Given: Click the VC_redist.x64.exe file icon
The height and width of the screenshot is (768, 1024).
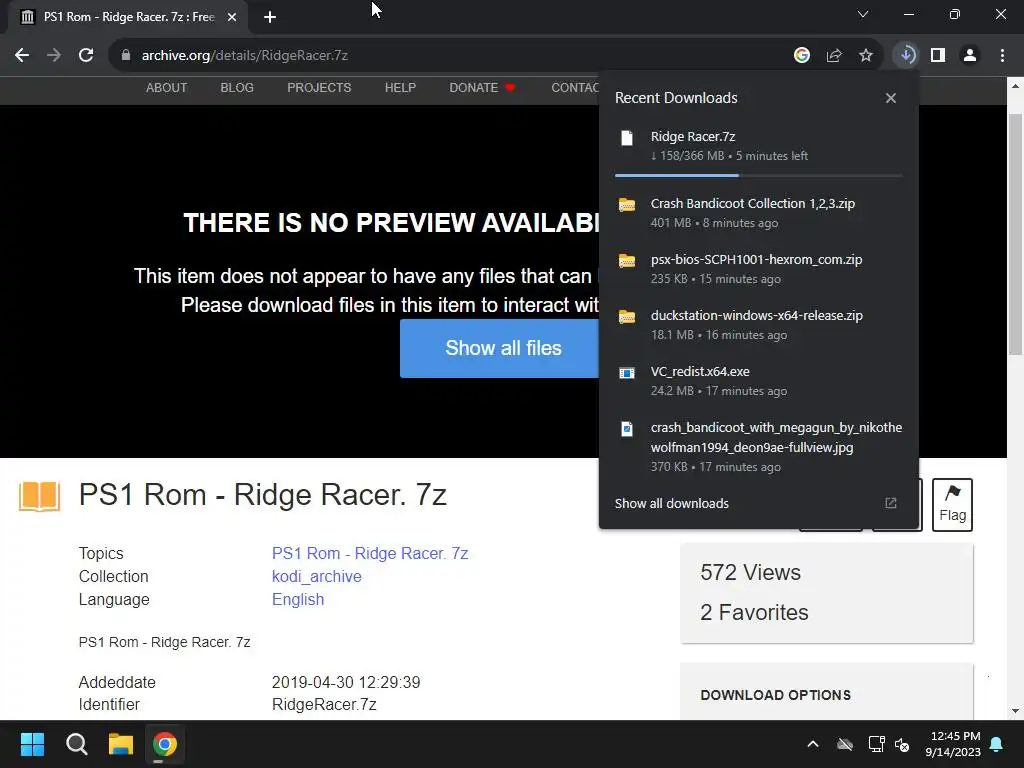Looking at the screenshot, I should point(627,373).
